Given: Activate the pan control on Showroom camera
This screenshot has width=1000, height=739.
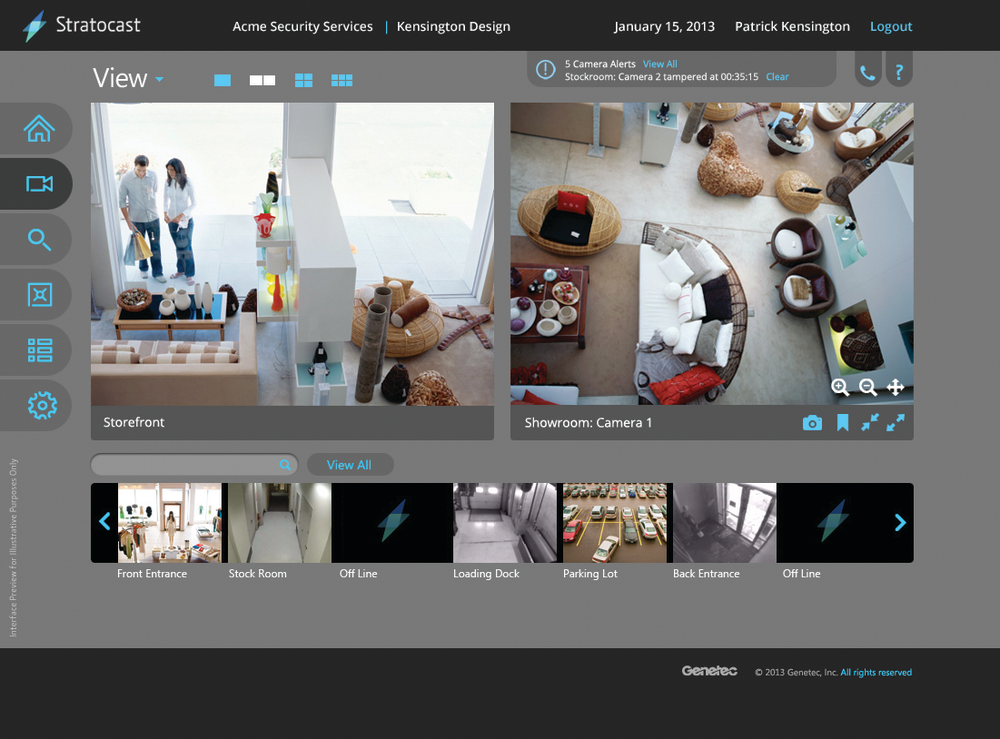Looking at the screenshot, I should pyautogui.click(x=895, y=387).
